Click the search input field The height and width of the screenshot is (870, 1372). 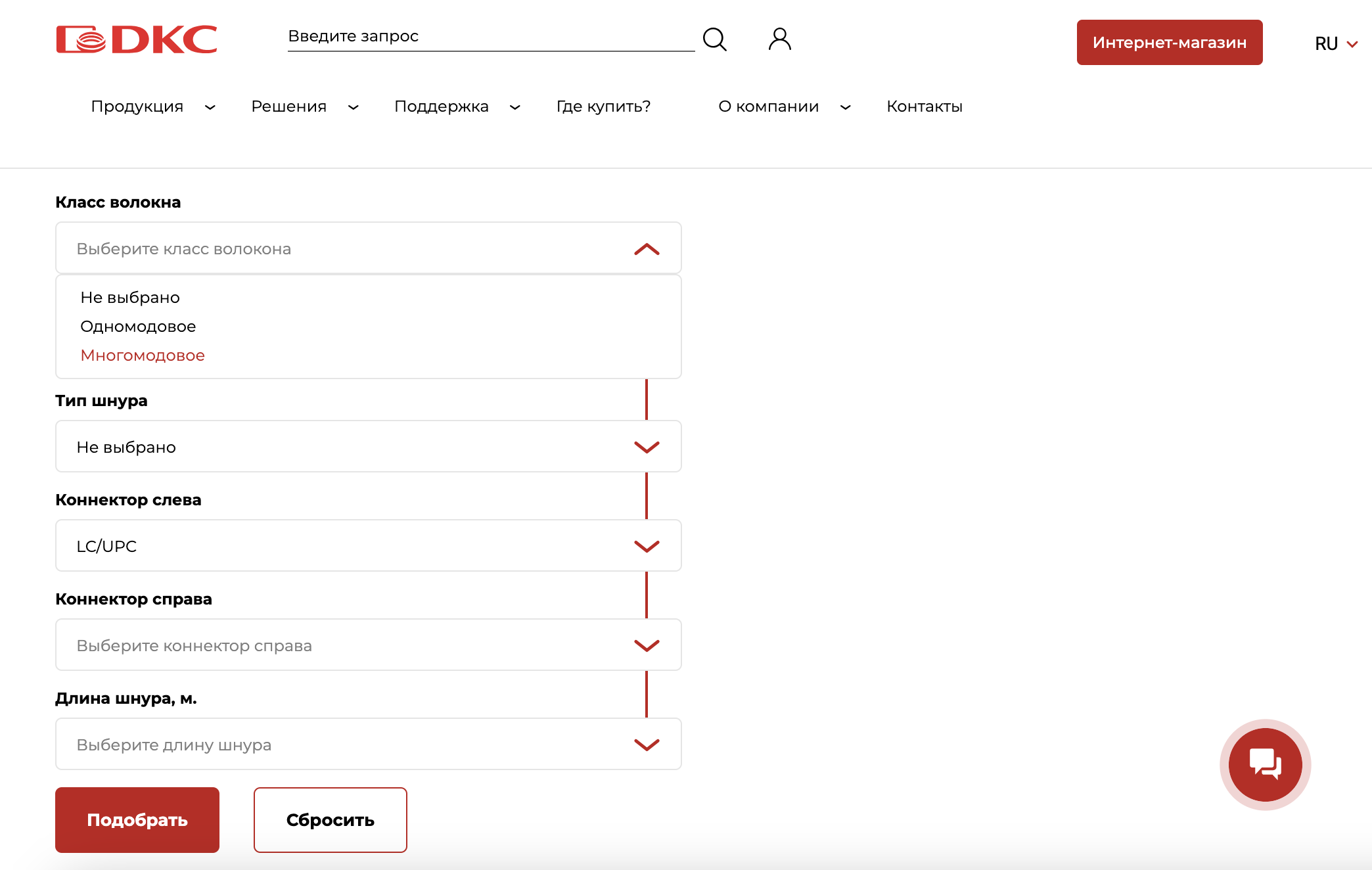pos(491,37)
